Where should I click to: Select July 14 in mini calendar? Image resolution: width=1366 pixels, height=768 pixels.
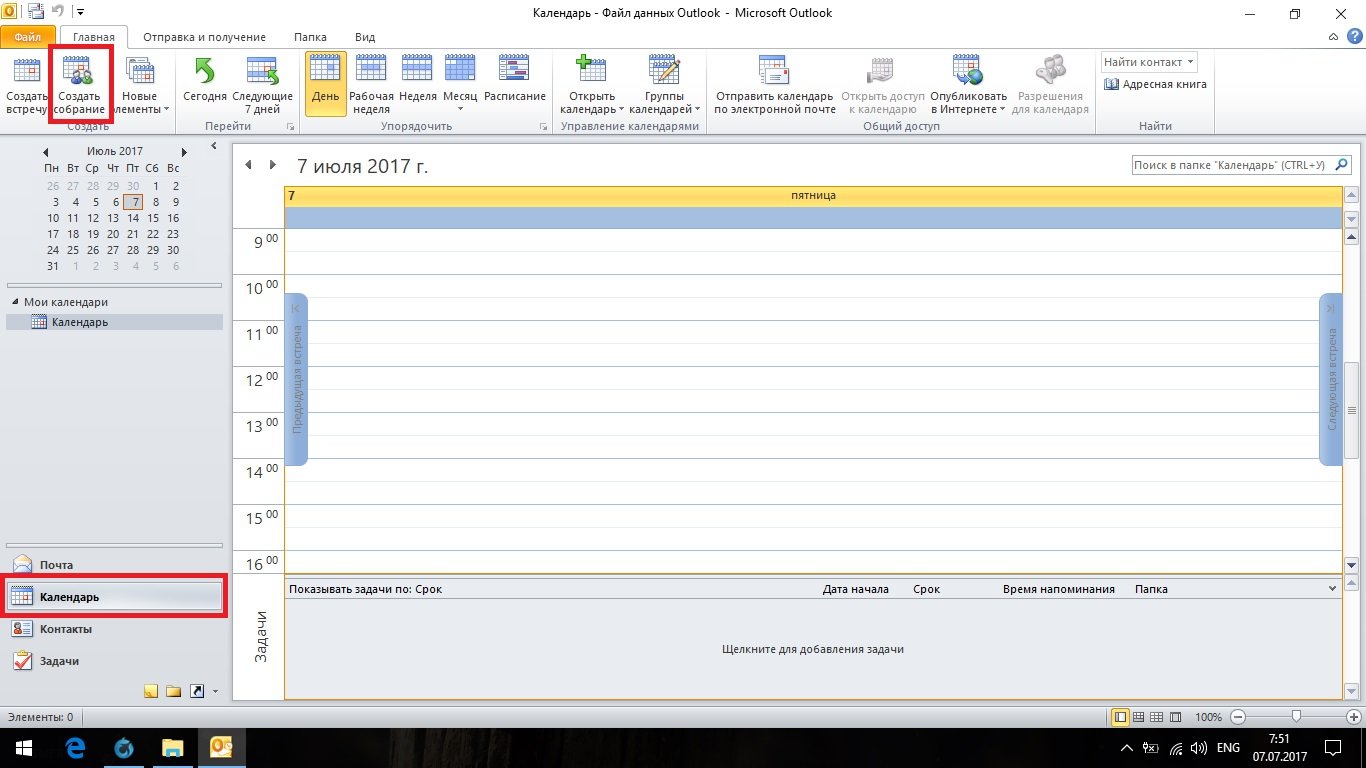pos(133,218)
